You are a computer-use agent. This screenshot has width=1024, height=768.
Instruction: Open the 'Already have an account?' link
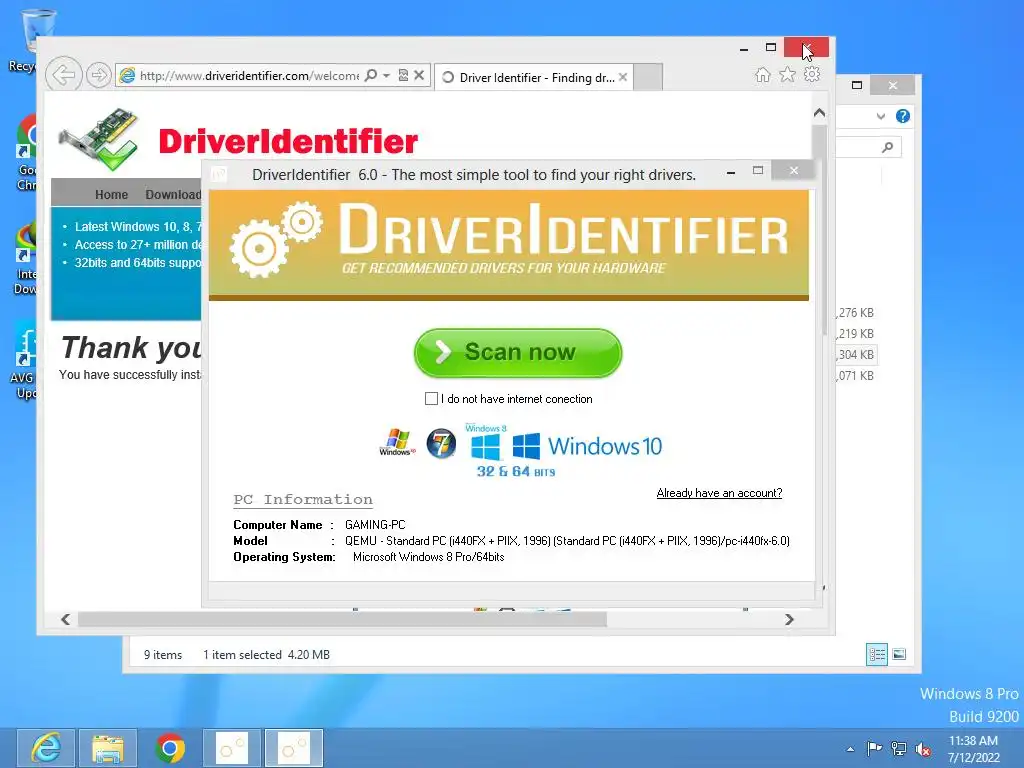(719, 493)
